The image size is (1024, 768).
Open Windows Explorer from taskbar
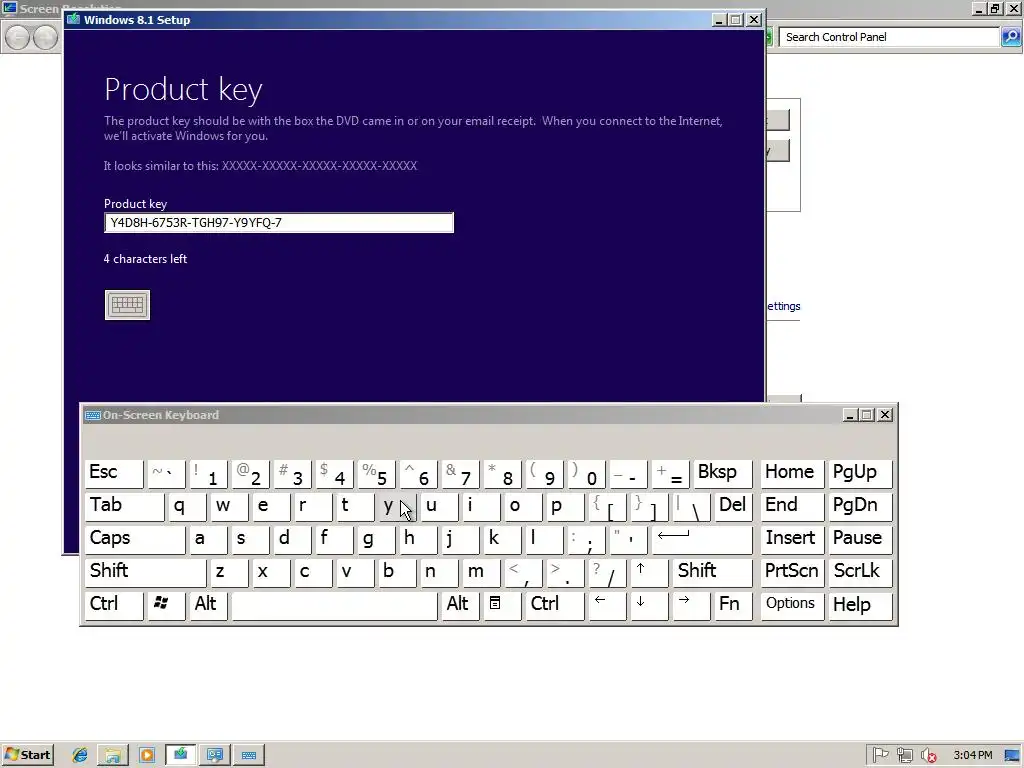click(x=113, y=755)
